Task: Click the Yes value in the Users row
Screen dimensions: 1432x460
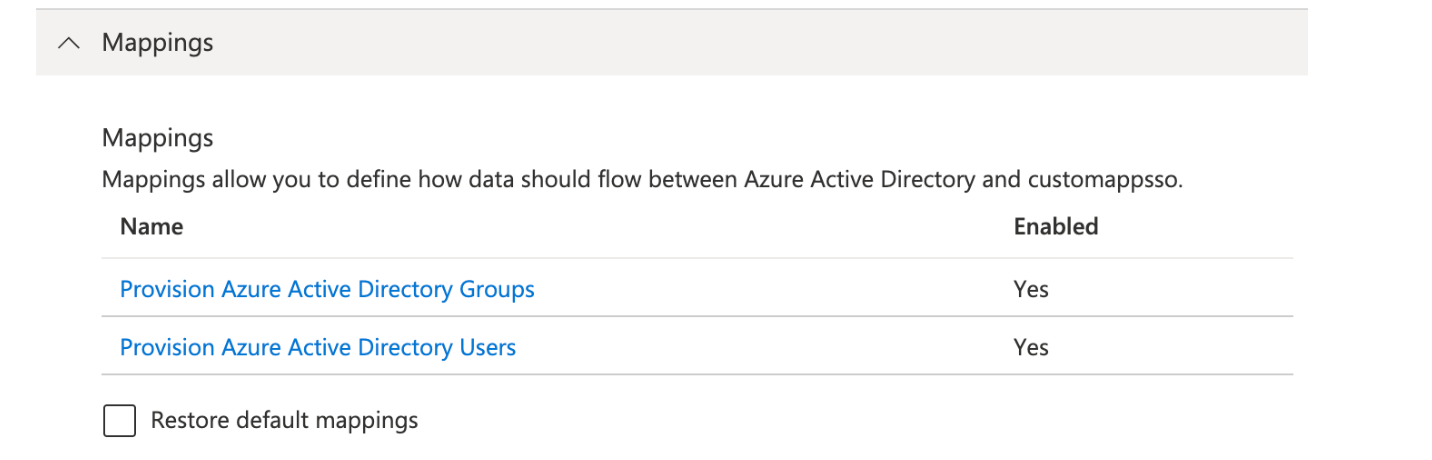Action: [x=1031, y=347]
